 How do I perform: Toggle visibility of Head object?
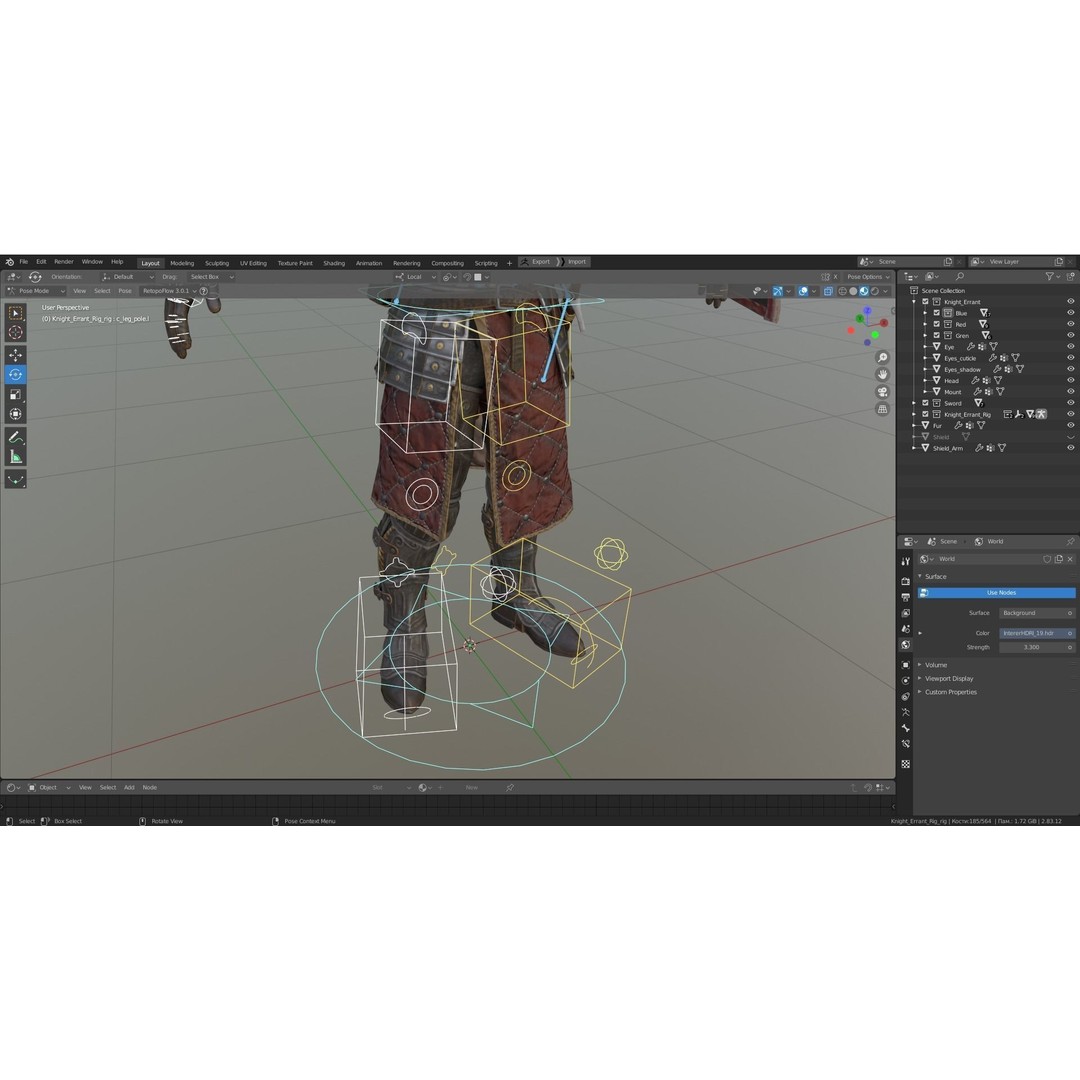point(1070,380)
